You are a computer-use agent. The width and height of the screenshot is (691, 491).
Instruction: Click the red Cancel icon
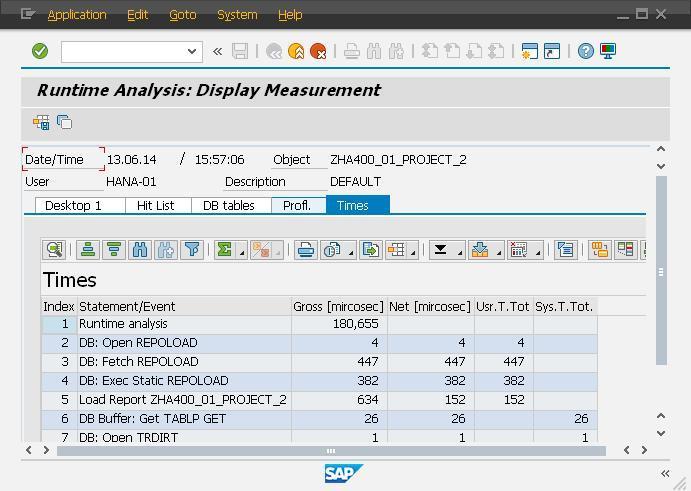[318, 52]
